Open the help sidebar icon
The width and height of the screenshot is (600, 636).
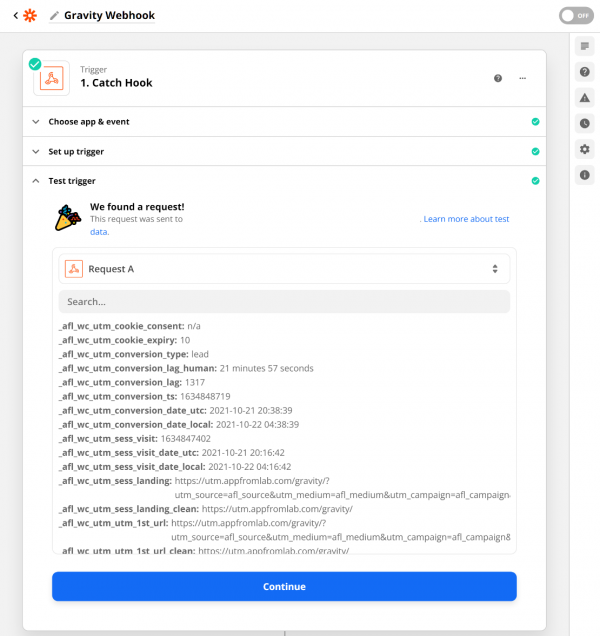point(584,72)
